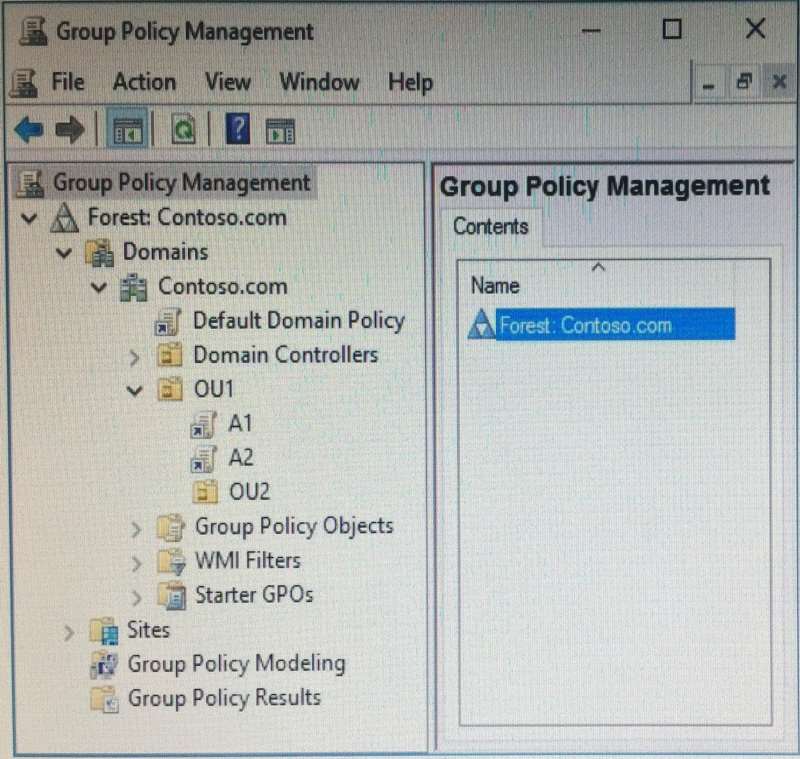
Task: Collapse the Forest: Contoso.com node
Action: (29, 218)
